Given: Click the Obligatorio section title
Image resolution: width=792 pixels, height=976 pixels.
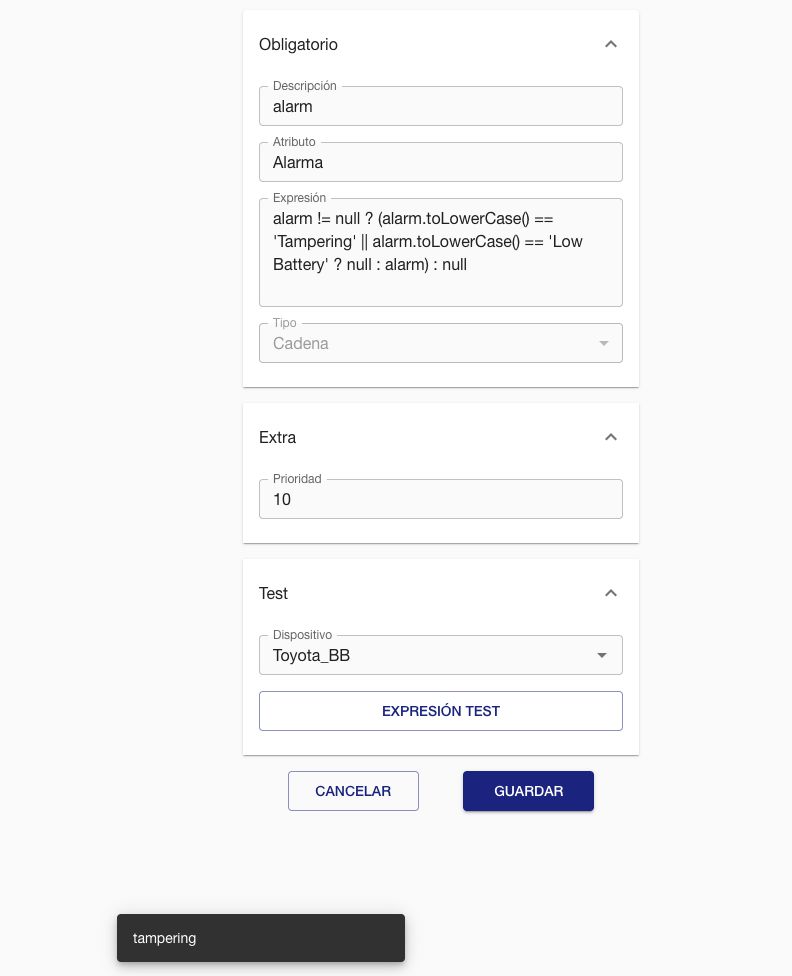Looking at the screenshot, I should coord(298,45).
